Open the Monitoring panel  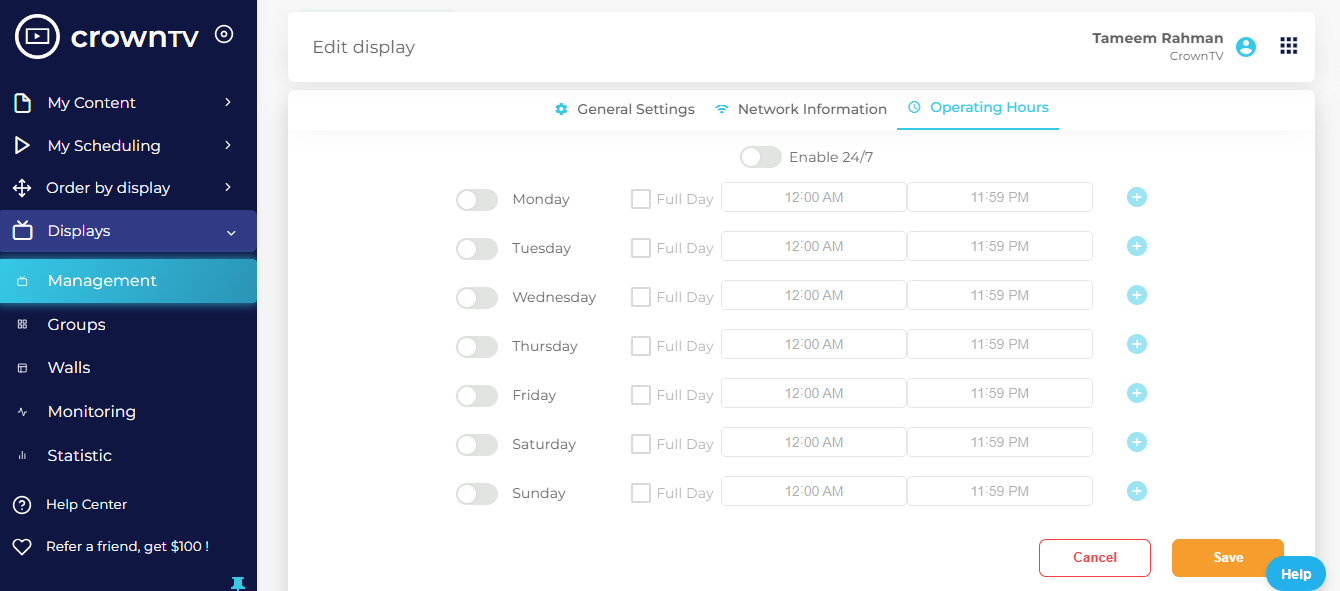coord(92,411)
